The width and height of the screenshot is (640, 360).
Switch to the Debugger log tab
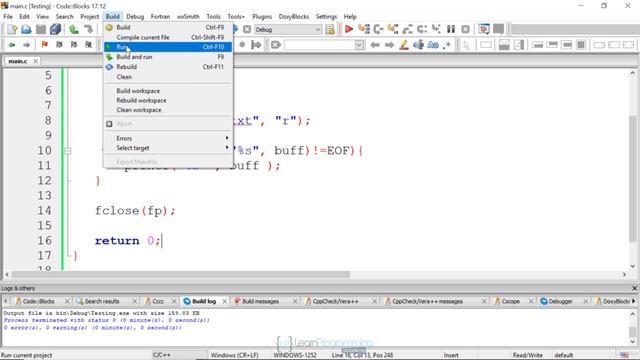(x=560, y=301)
